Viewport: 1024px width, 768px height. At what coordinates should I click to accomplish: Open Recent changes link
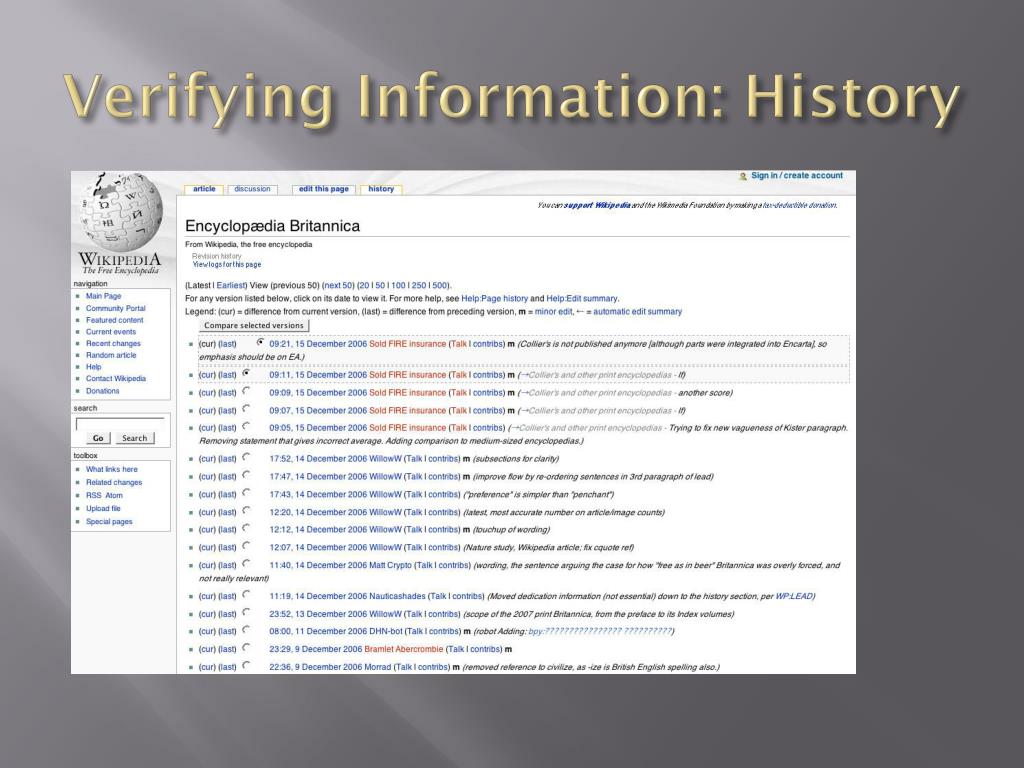(113, 344)
